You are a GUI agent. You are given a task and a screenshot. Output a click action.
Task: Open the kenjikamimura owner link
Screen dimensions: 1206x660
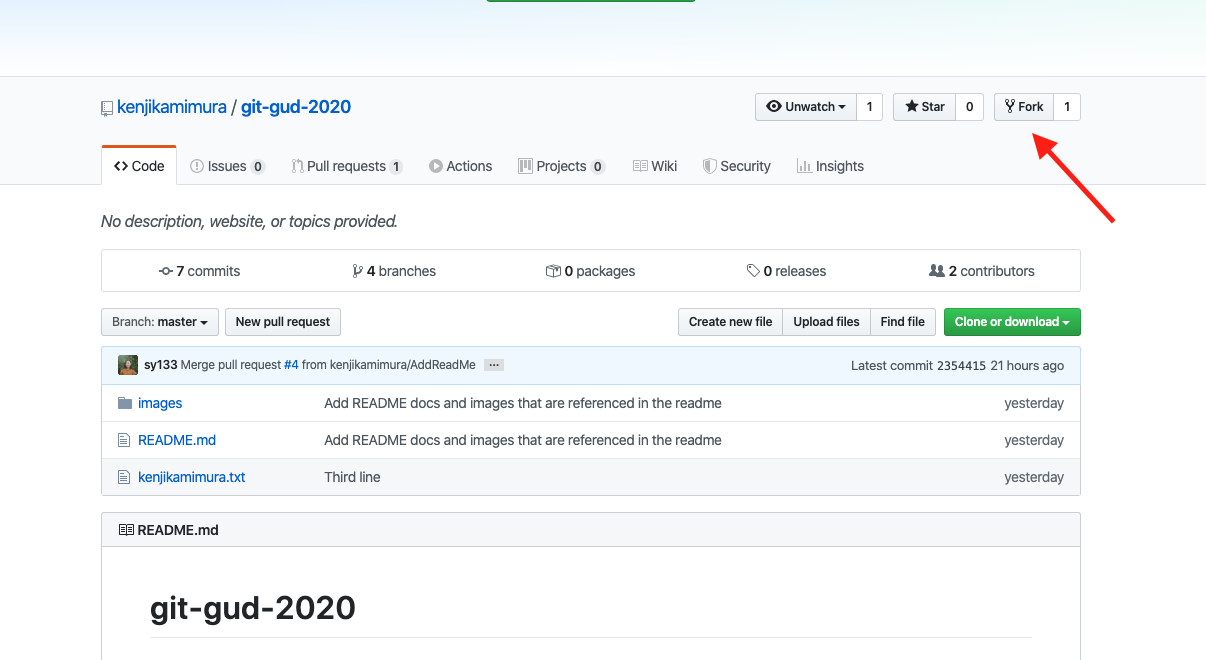(172, 107)
